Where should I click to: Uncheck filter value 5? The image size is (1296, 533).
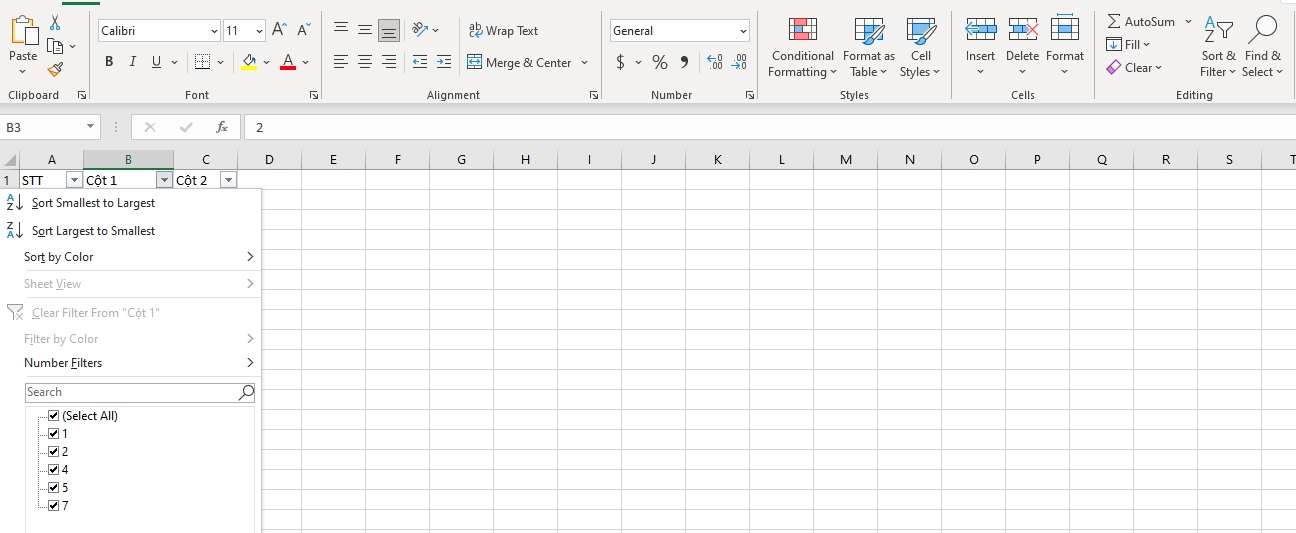pos(54,488)
